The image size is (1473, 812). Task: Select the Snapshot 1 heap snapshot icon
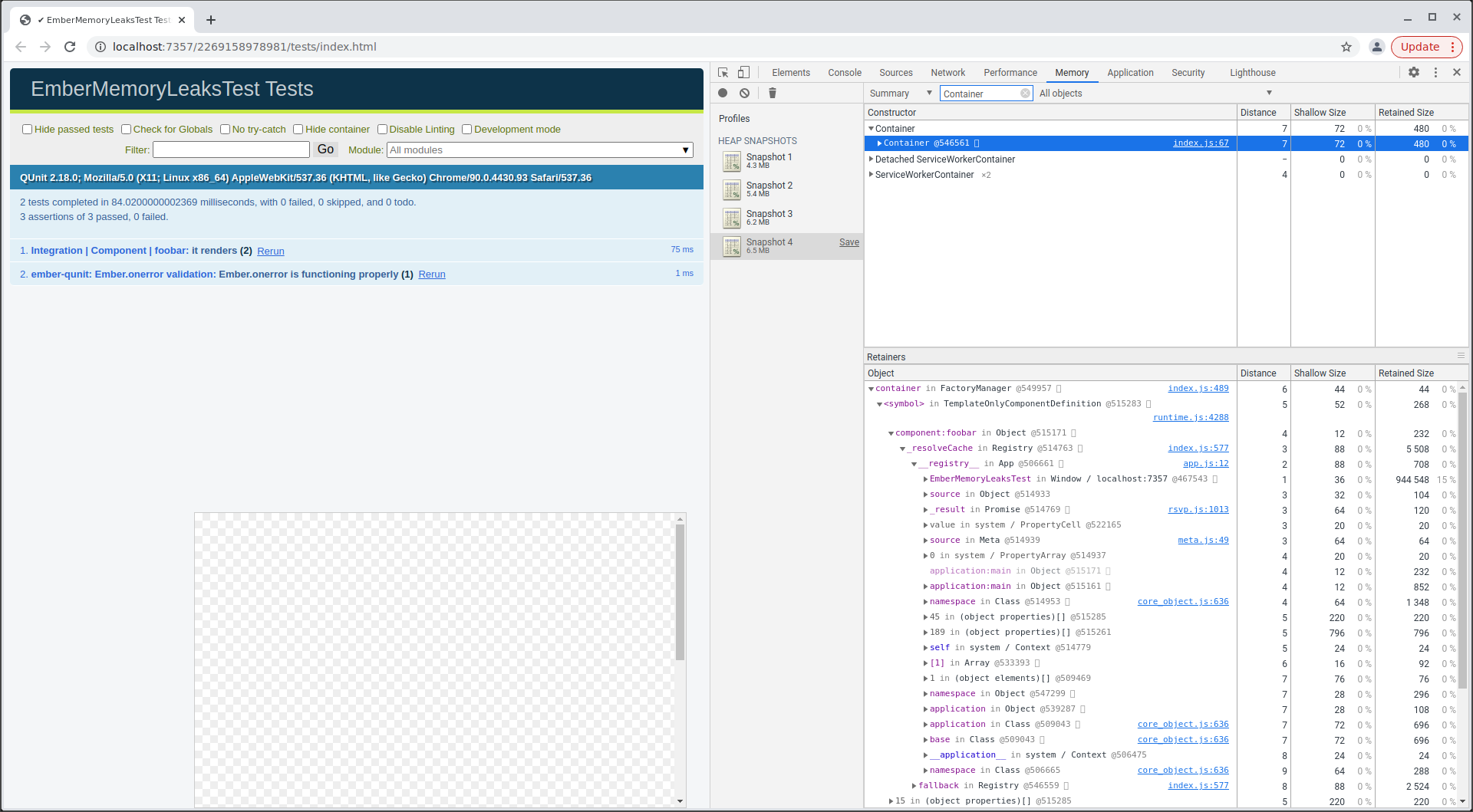732,161
